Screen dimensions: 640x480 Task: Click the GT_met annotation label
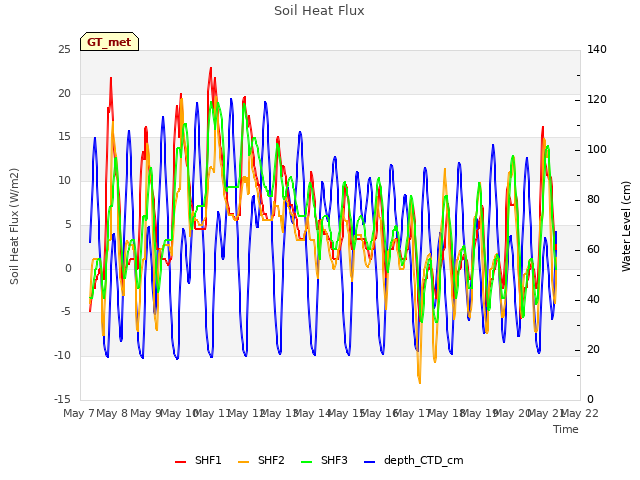[109, 42]
